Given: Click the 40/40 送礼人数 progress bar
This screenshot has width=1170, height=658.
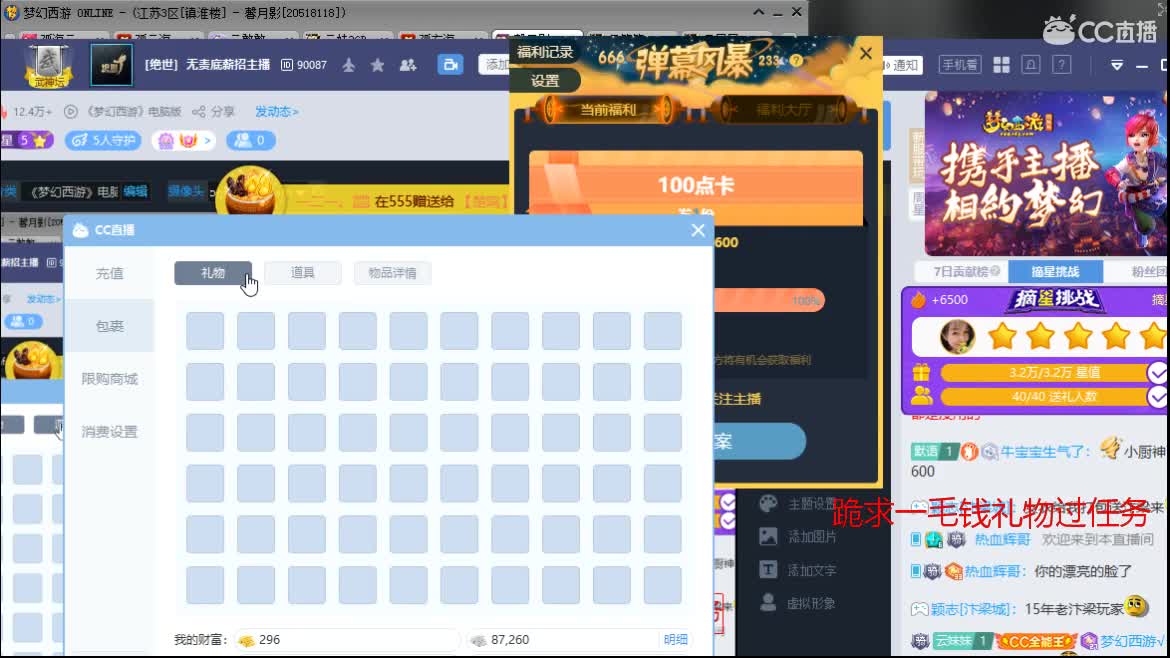Looking at the screenshot, I should click(1054, 396).
